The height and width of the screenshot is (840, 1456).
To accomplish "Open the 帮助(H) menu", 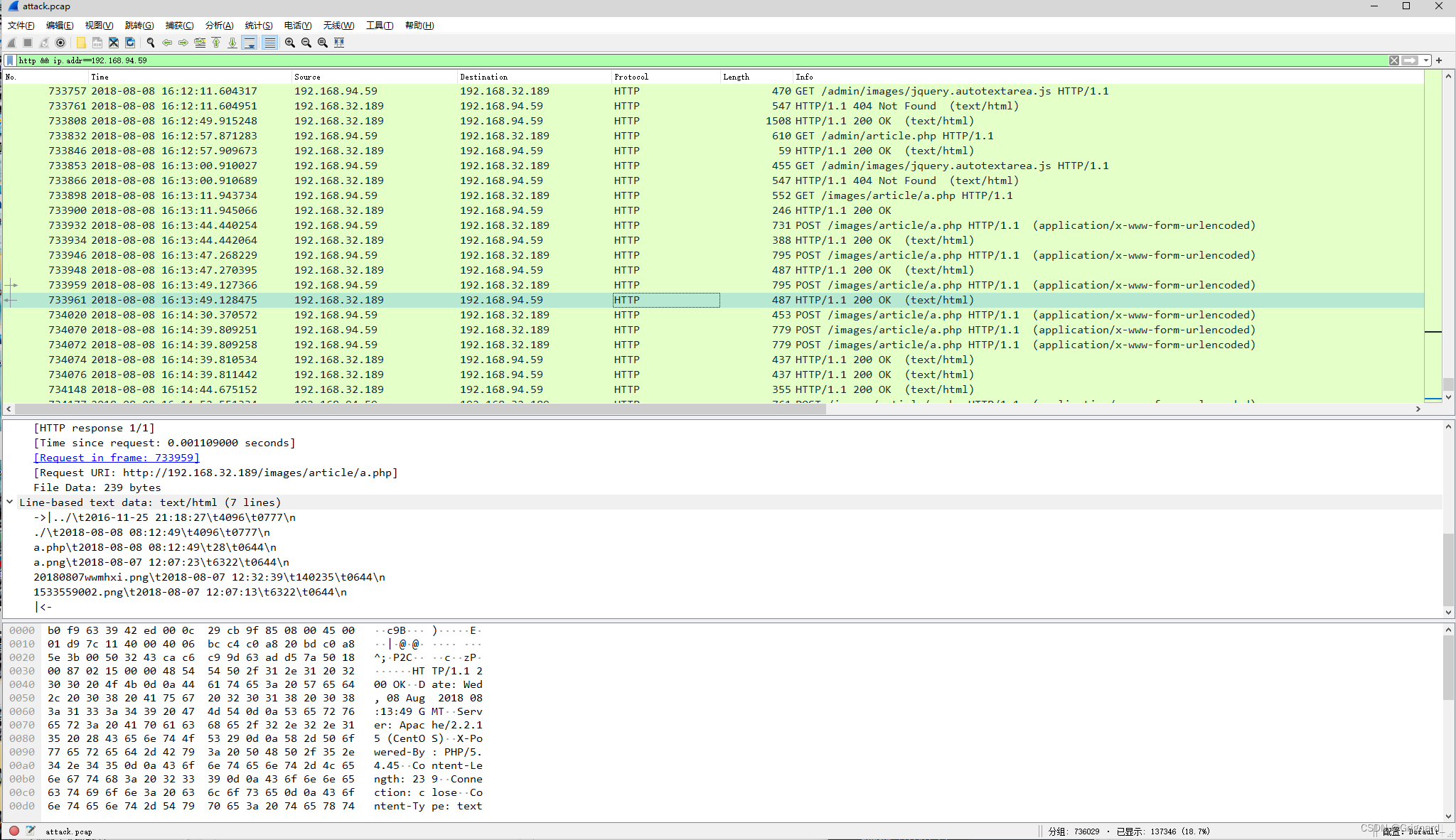I will [x=419, y=26].
